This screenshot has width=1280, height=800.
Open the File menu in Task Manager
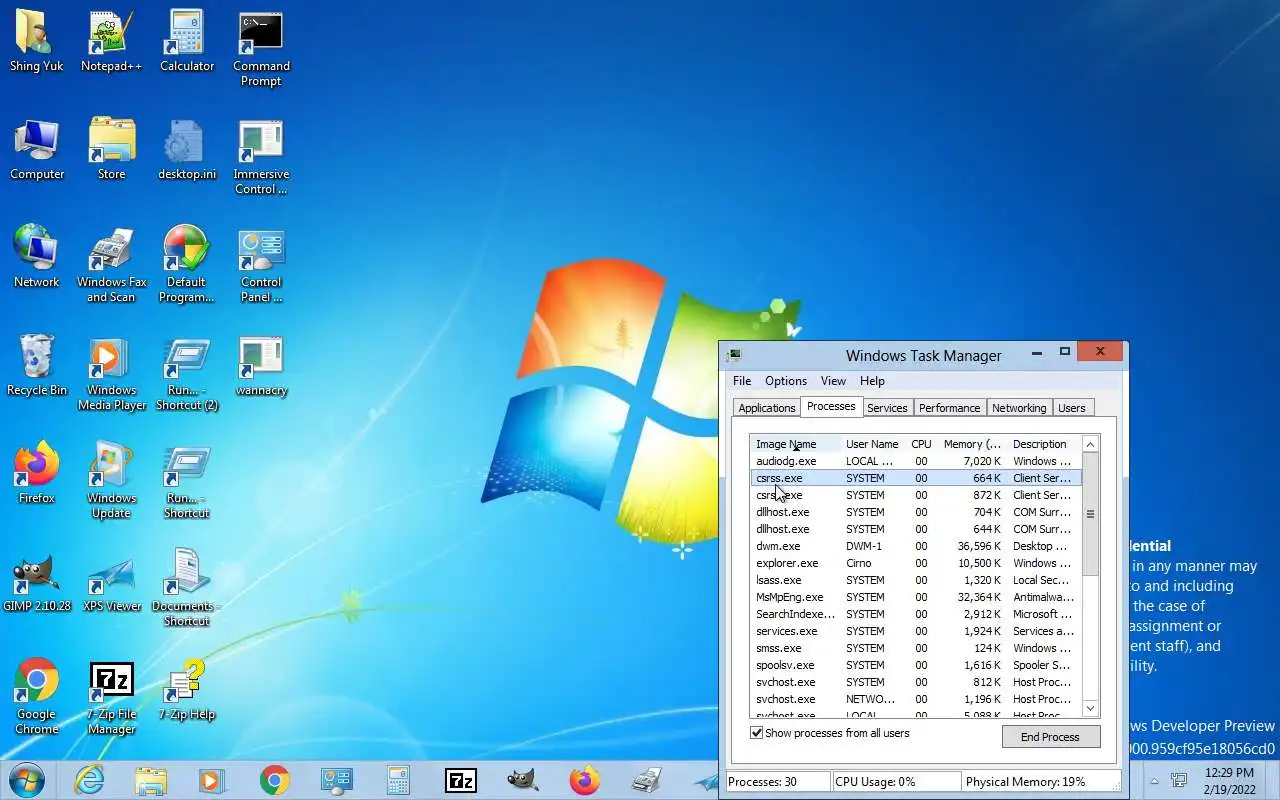point(742,381)
